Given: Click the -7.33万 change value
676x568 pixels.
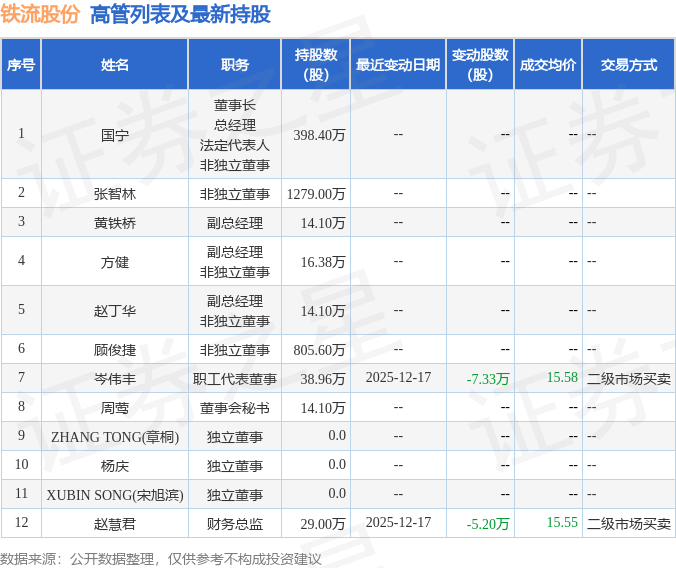Looking at the screenshot, I should coord(488,379).
